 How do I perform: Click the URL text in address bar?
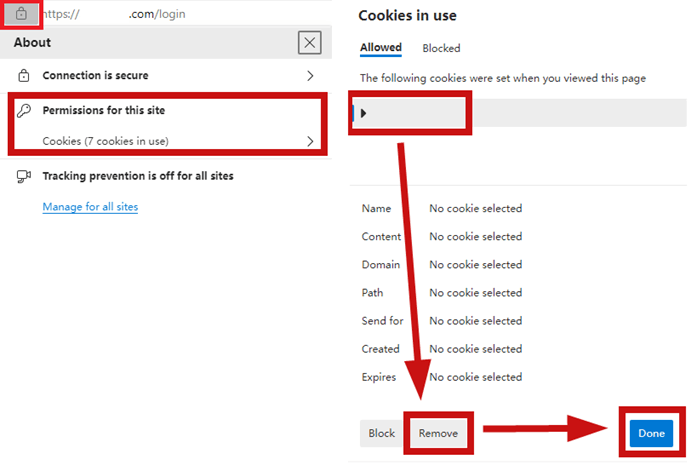[x=115, y=14]
